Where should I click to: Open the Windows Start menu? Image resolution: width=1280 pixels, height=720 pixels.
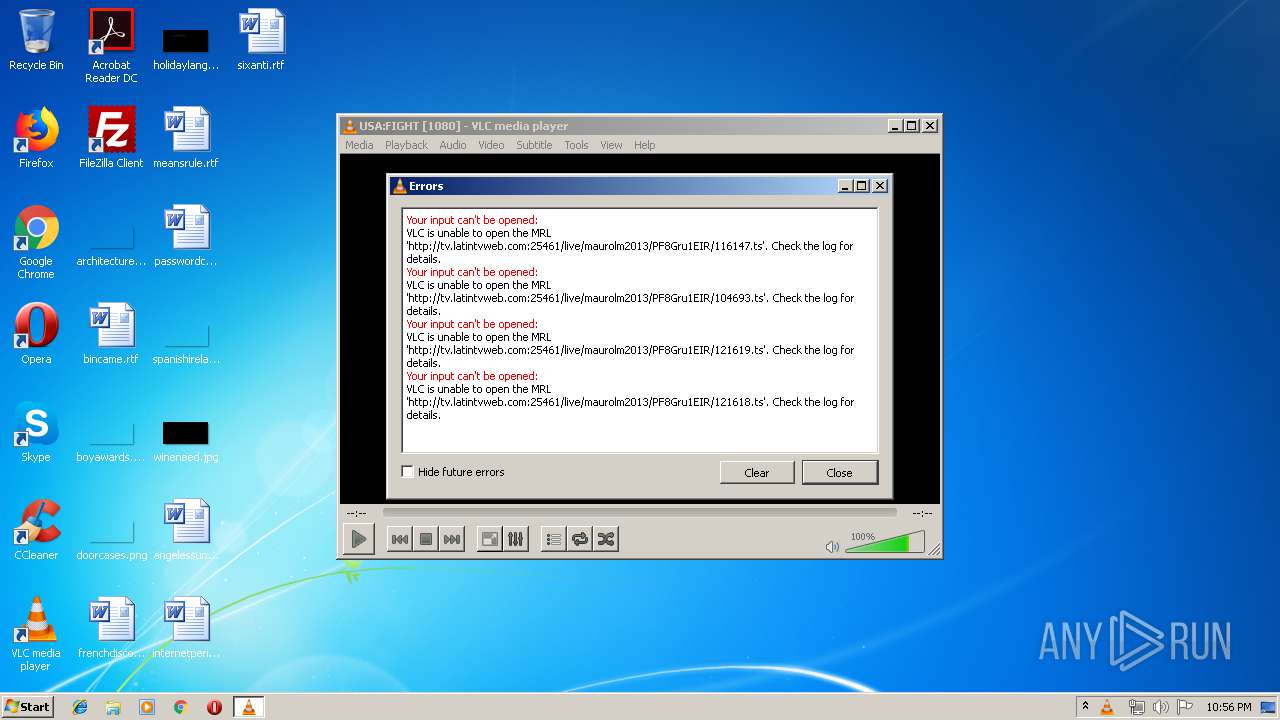tap(27, 706)
